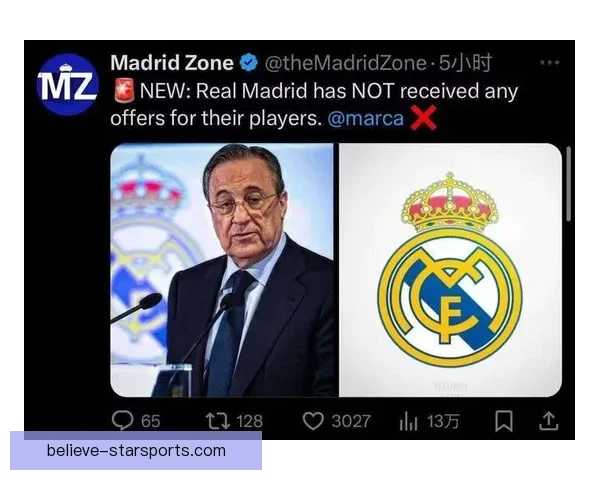
Task: Click the 5小时 timestamp
Action: (465, 63)
